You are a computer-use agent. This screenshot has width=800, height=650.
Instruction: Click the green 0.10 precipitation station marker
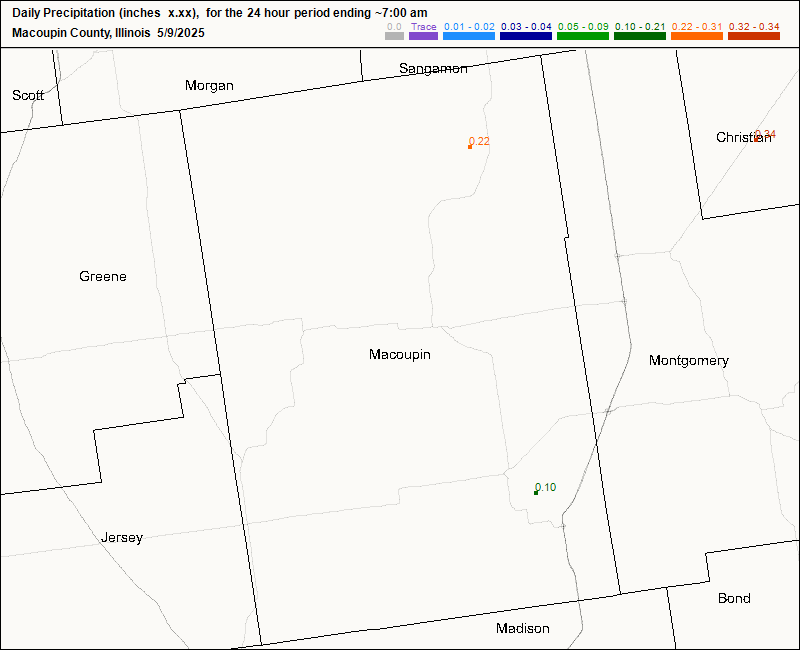(x=536, y=492)
